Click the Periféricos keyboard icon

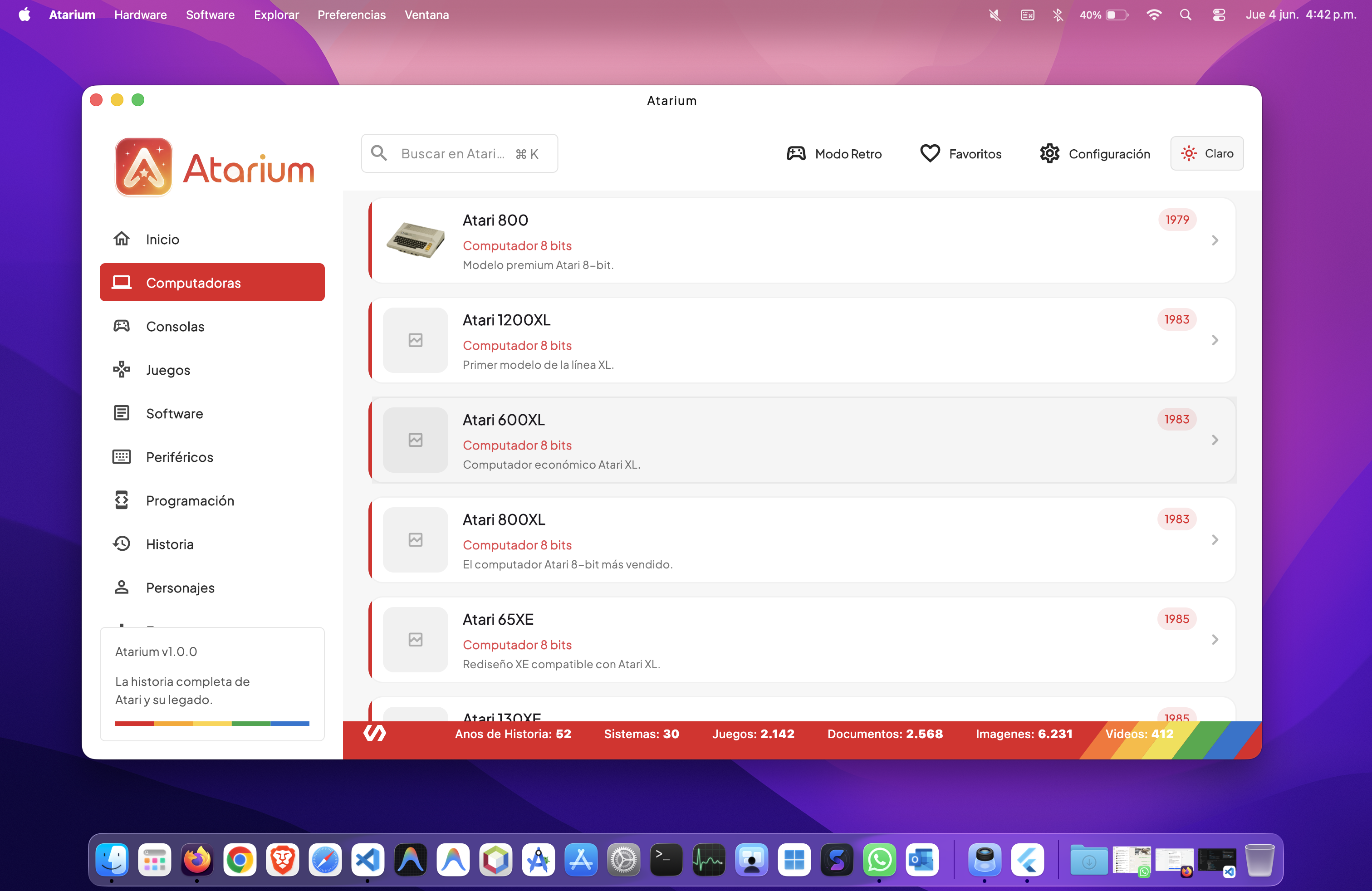click(121, 456)
